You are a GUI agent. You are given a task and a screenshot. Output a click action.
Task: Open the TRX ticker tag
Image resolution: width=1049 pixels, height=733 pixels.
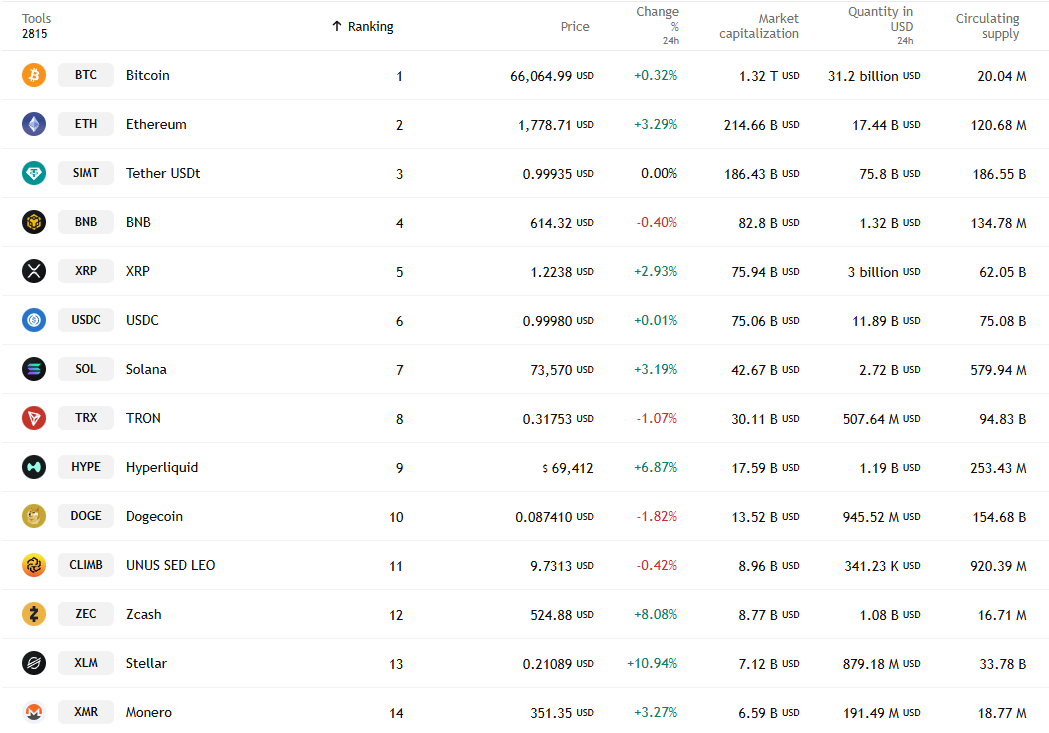click(x=86, y=418)
